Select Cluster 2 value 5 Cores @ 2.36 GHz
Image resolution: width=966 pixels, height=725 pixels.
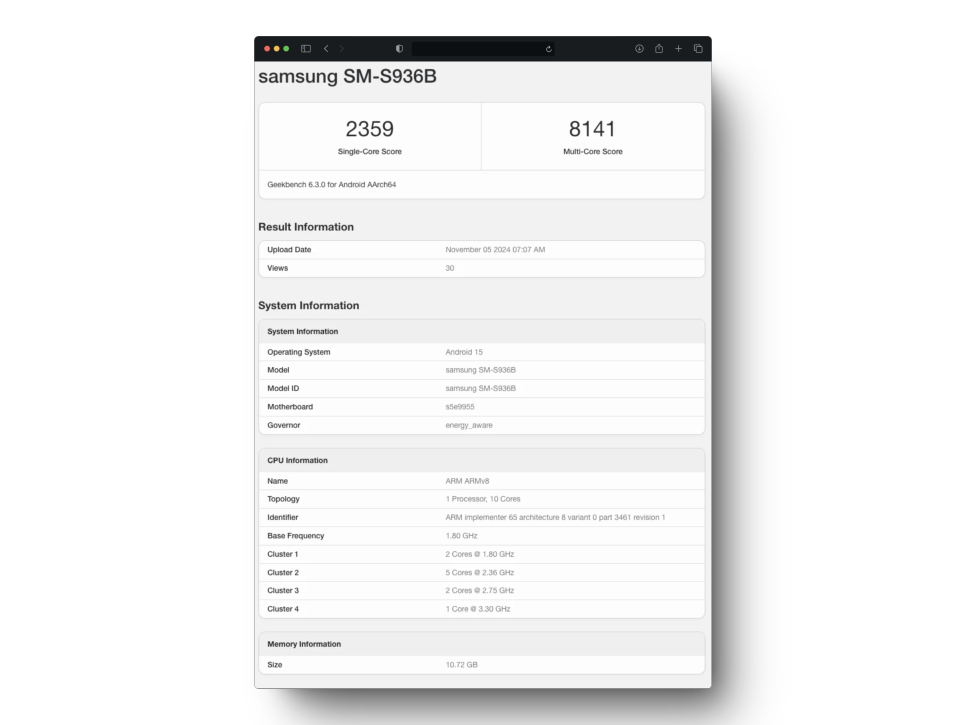coord(480,573)
